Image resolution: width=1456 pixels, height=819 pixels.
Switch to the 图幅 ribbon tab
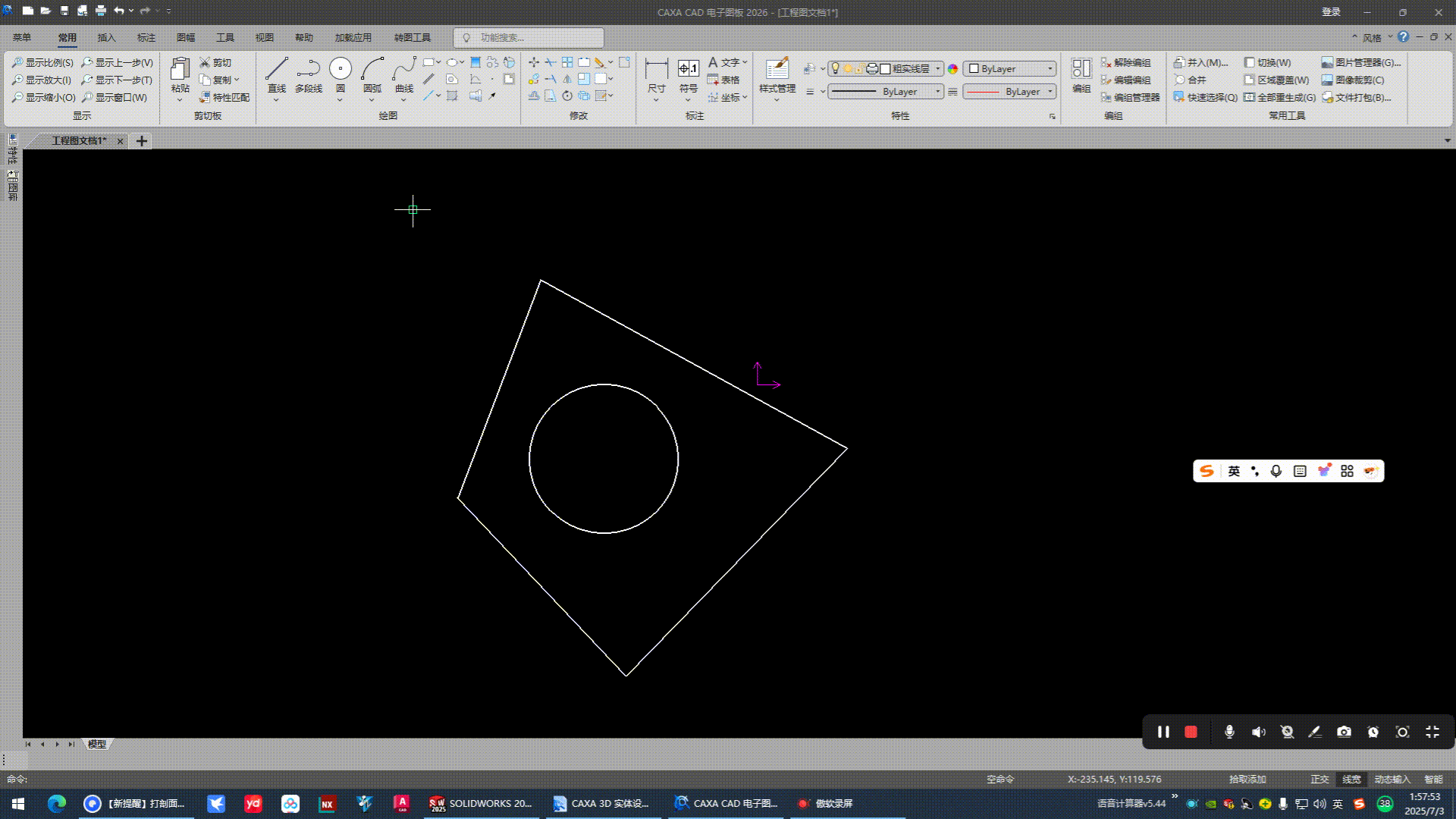click(185, 37)
